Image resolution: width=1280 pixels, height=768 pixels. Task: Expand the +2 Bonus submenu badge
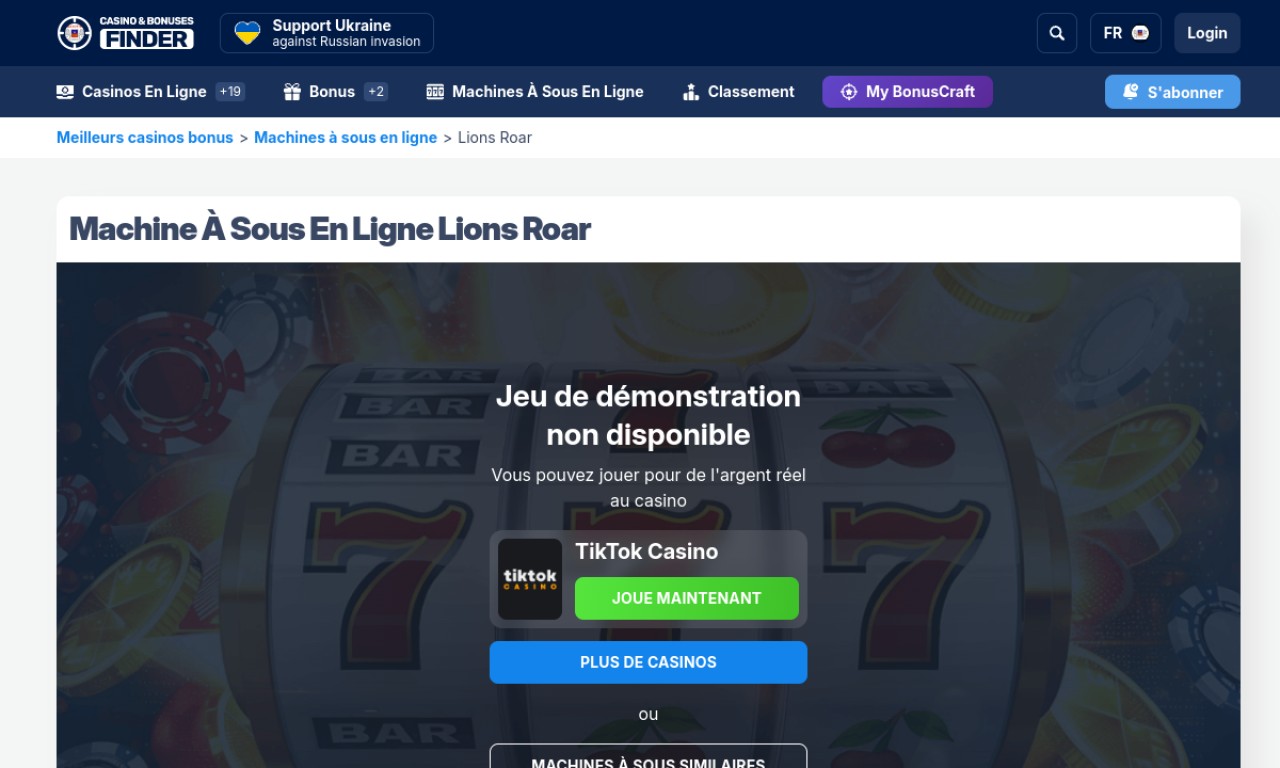376,92
